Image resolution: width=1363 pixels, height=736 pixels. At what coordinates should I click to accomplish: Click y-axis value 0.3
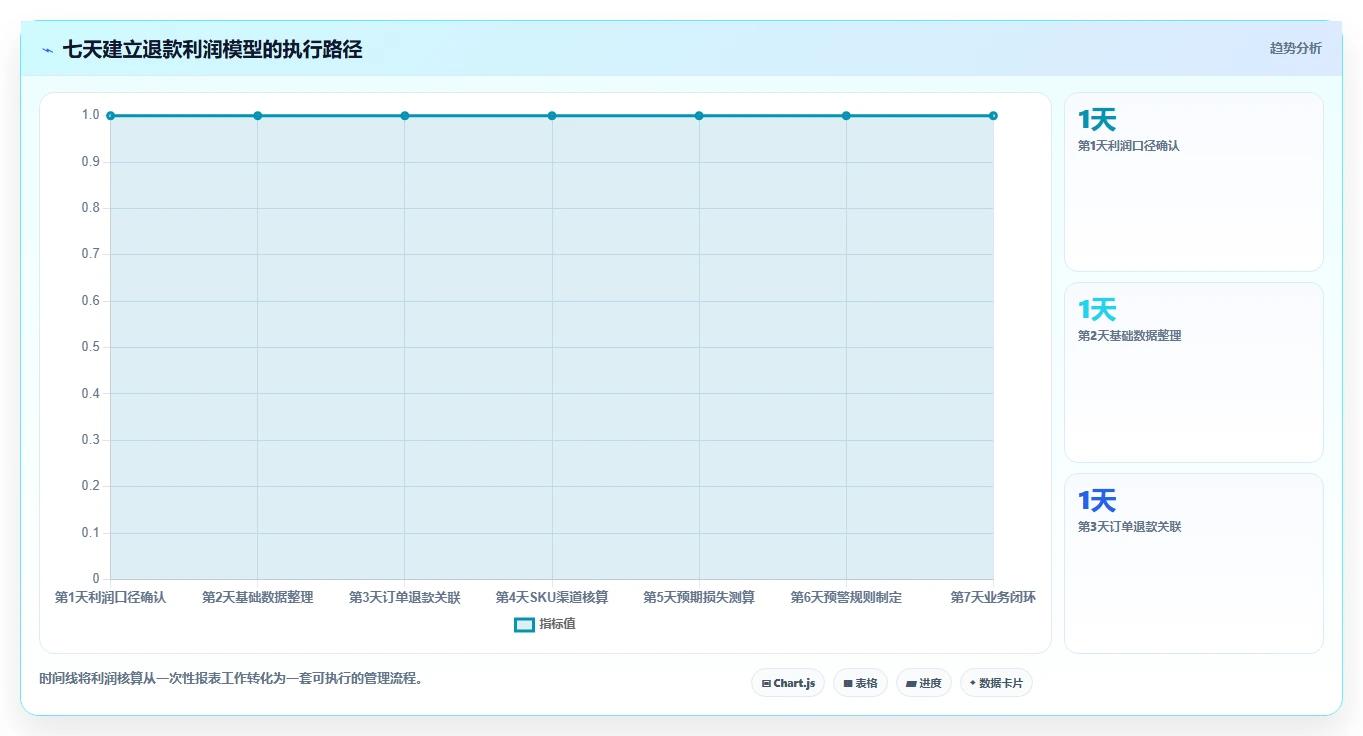point(91,440)
